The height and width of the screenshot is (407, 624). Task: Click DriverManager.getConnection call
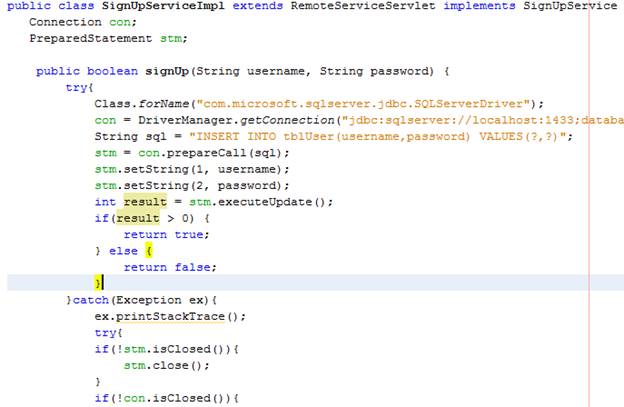[236, 120]
